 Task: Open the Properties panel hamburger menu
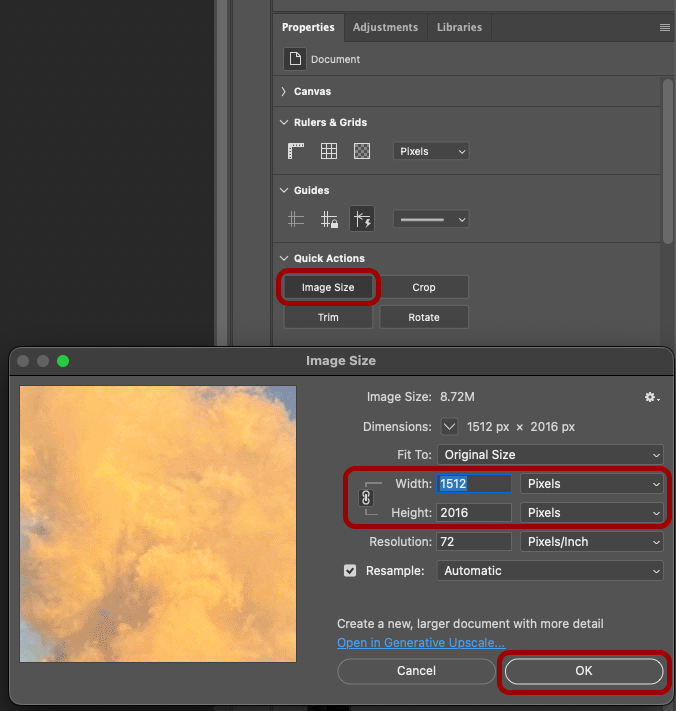point(665,28)
